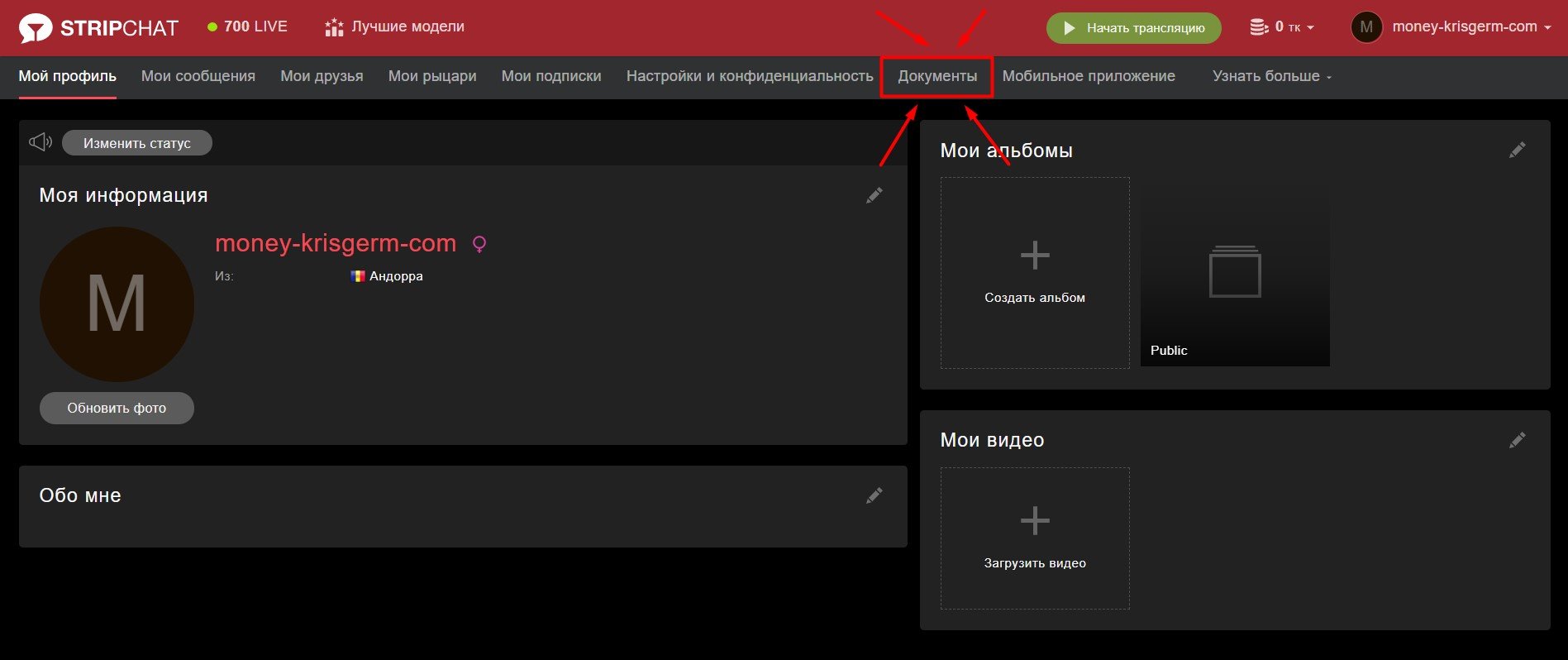This screenshot has height=660, width=1568.
Task: Click Изменить статус button
Action: (x=137, y=143)
